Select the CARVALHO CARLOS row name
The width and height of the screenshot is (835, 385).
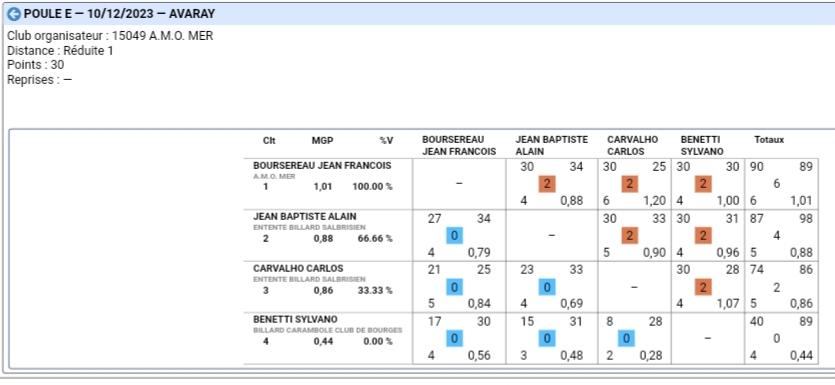(298, 268)
